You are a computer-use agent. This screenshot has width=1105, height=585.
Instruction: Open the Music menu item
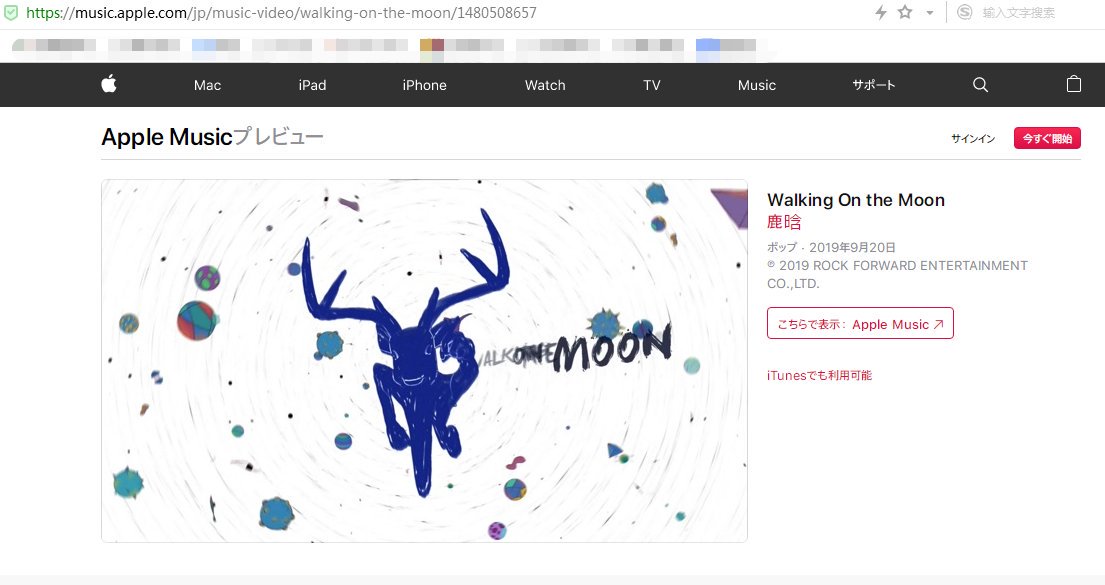[x=757, y=85]
